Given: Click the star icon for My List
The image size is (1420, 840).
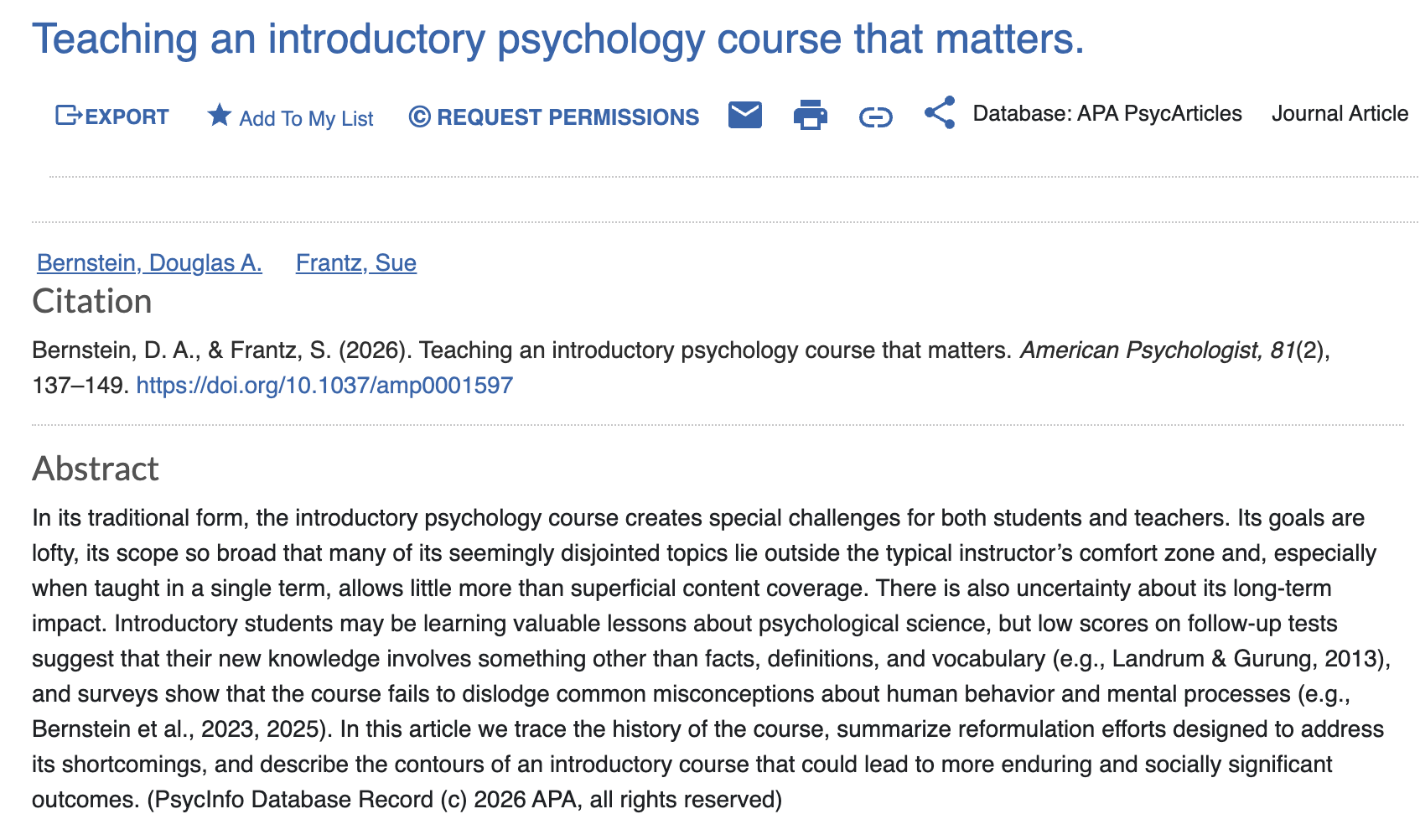Looking at the screenshot, I should [x=219, y=116].
